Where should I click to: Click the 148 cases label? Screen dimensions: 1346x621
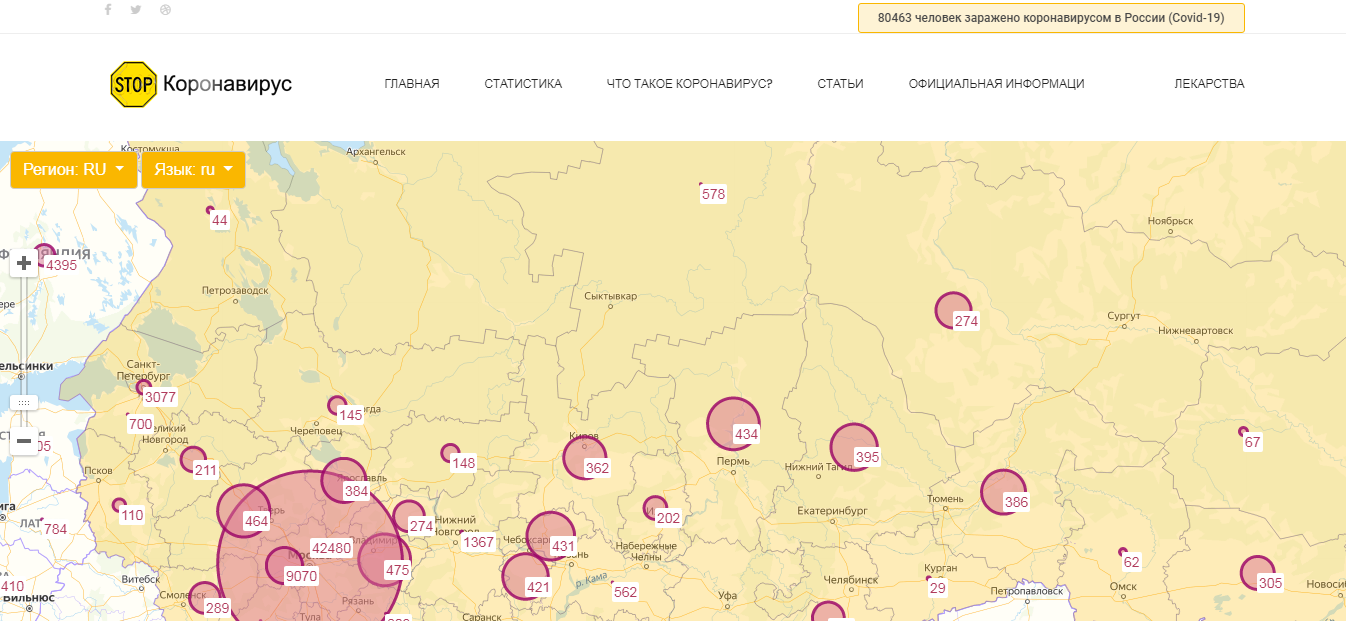(x=464, y=463)
